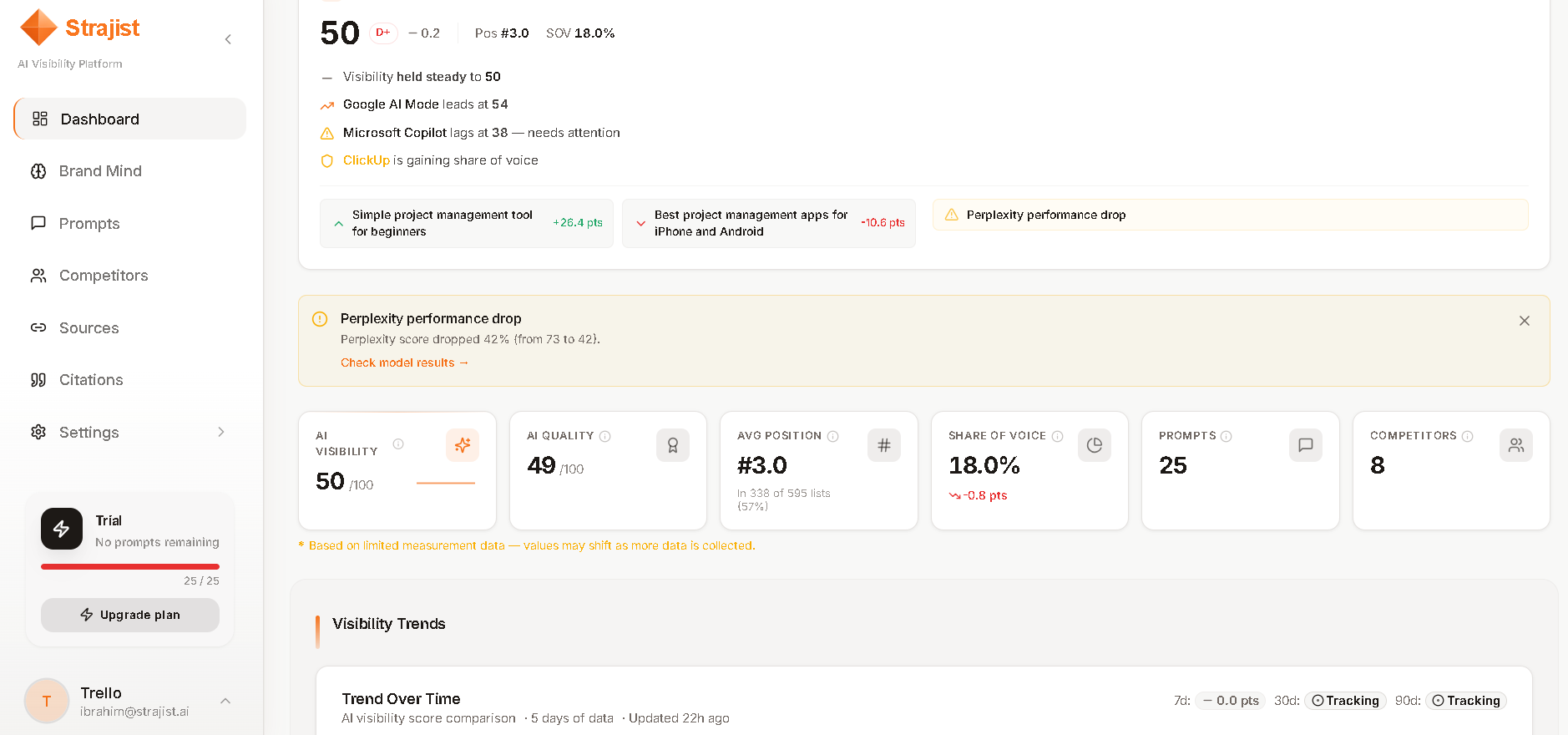Show AI Quality info tooltip icon

(x=605, y=436)
